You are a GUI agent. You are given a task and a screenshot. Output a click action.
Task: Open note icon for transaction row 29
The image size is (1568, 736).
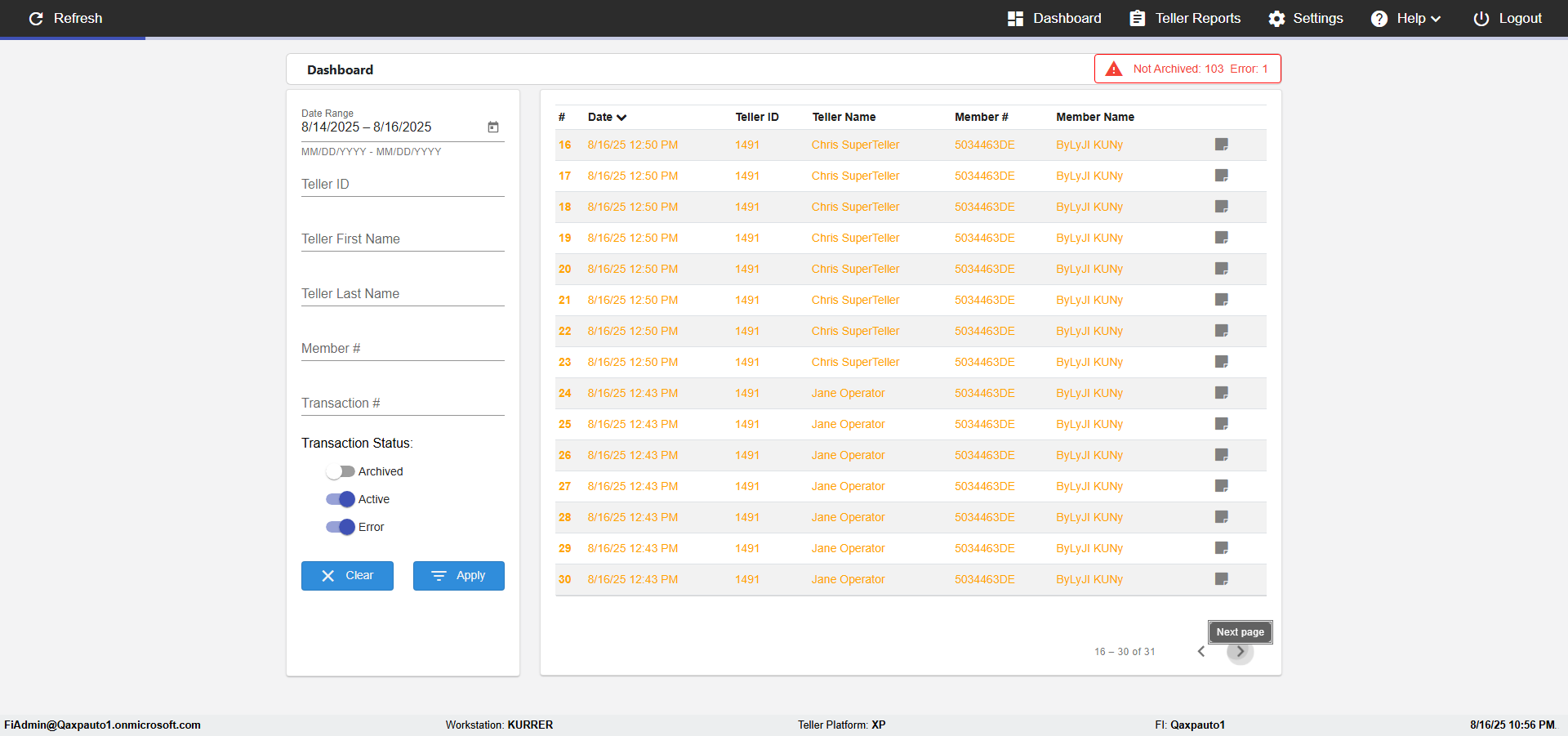(1222, 548)
